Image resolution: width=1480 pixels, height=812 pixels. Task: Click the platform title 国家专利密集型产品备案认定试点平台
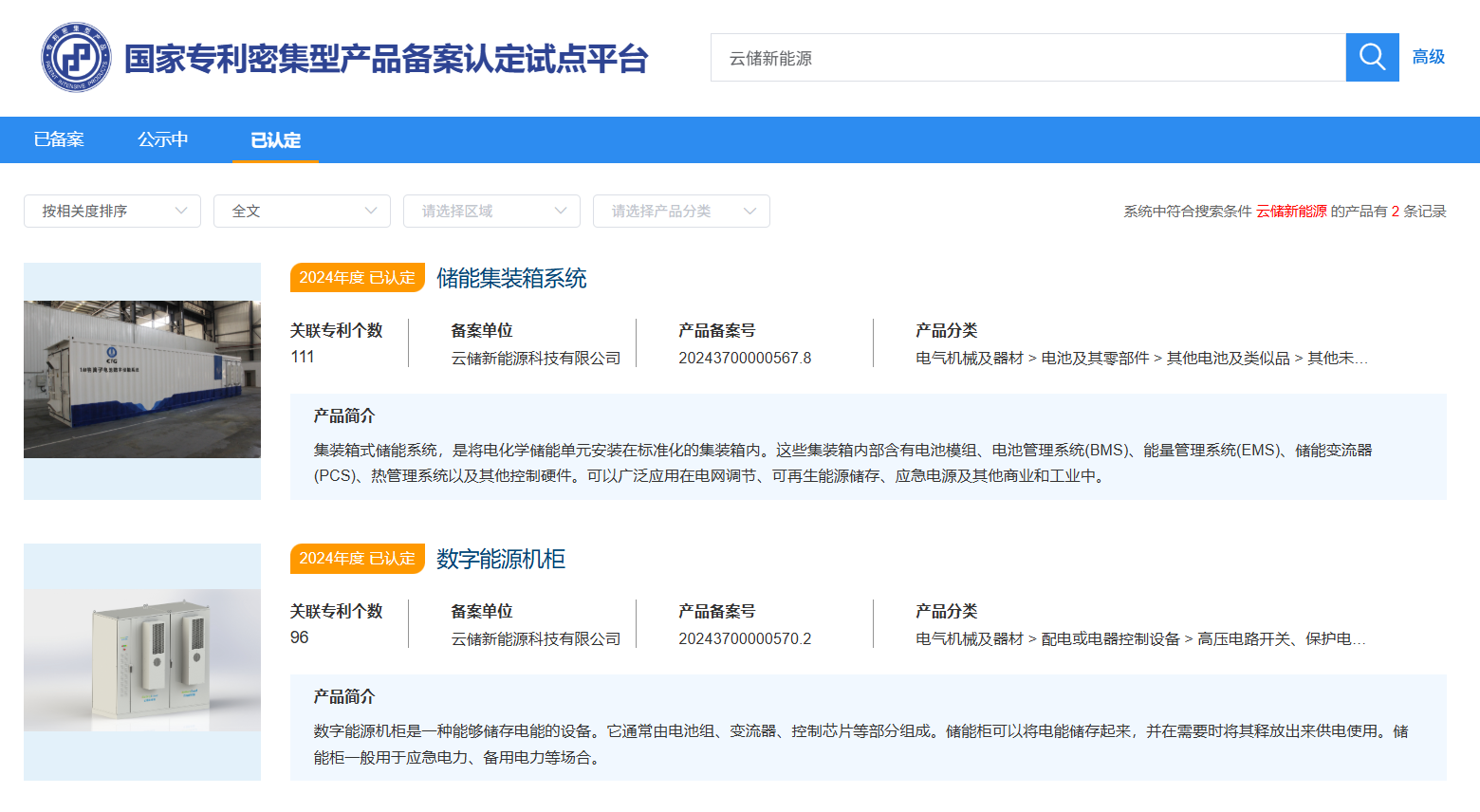[x=386, y=59]
